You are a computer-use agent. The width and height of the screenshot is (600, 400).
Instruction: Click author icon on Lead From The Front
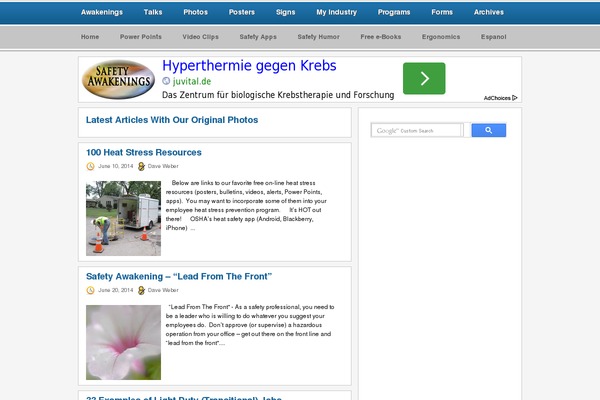click(141, 290)
